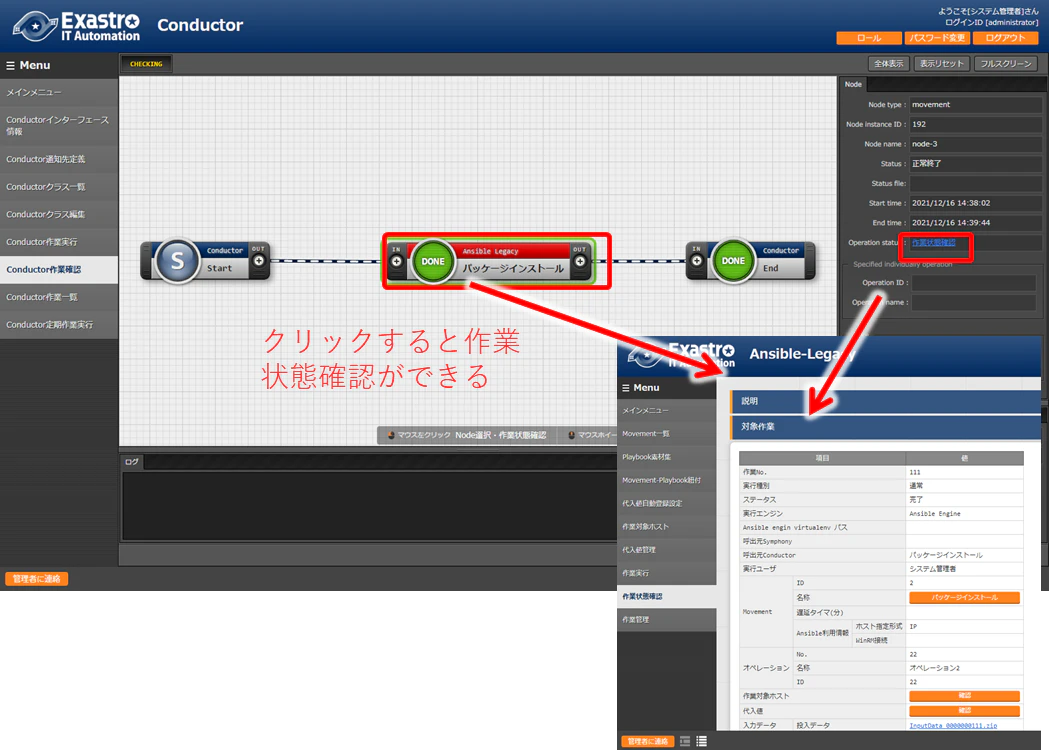The height and width of the screenshot is (750, 1049).
Task: Click the Node name field showing node-3
Action: (x=975, y=144)
